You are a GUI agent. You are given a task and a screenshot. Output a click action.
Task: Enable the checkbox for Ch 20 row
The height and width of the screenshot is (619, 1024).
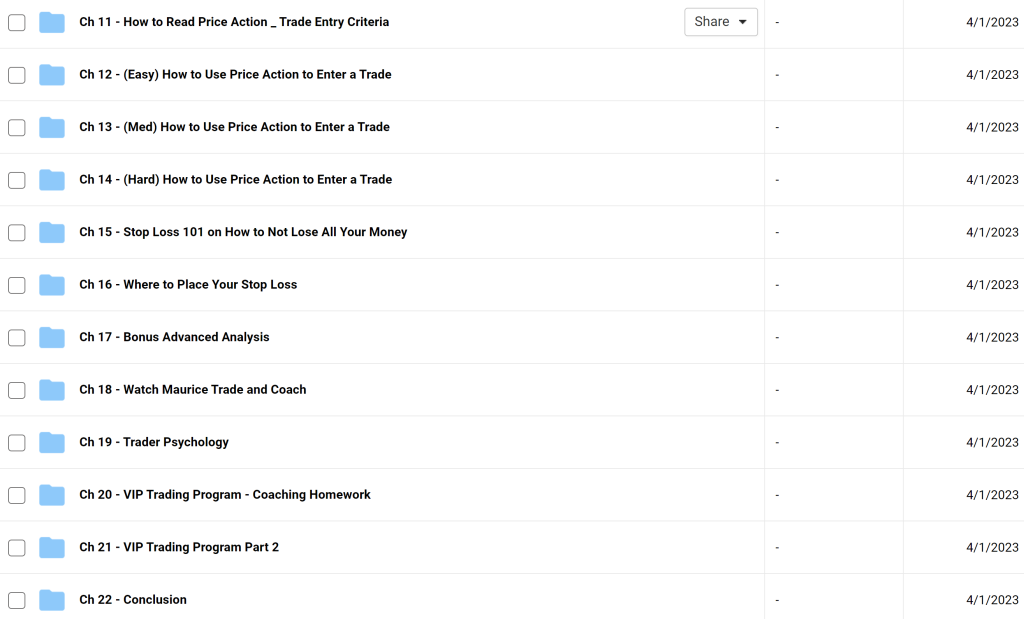(16, 495)
